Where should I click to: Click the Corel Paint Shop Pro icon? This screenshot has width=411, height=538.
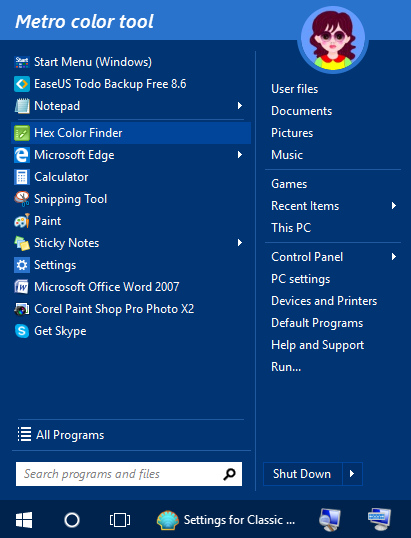pyautogui.click(x=22, y=309)
